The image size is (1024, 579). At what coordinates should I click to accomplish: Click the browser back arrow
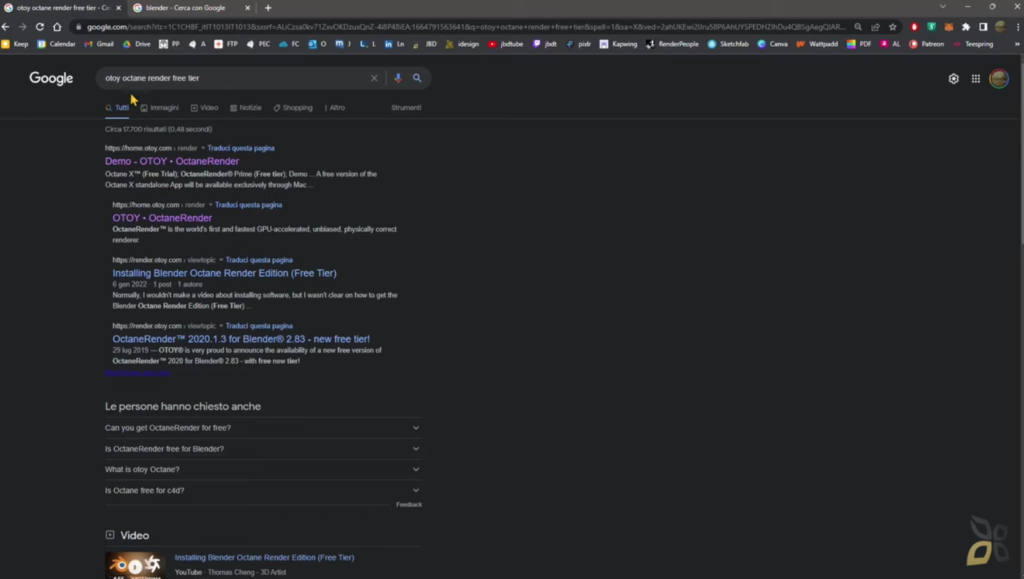pyautogui.click(x=6, y=27)
